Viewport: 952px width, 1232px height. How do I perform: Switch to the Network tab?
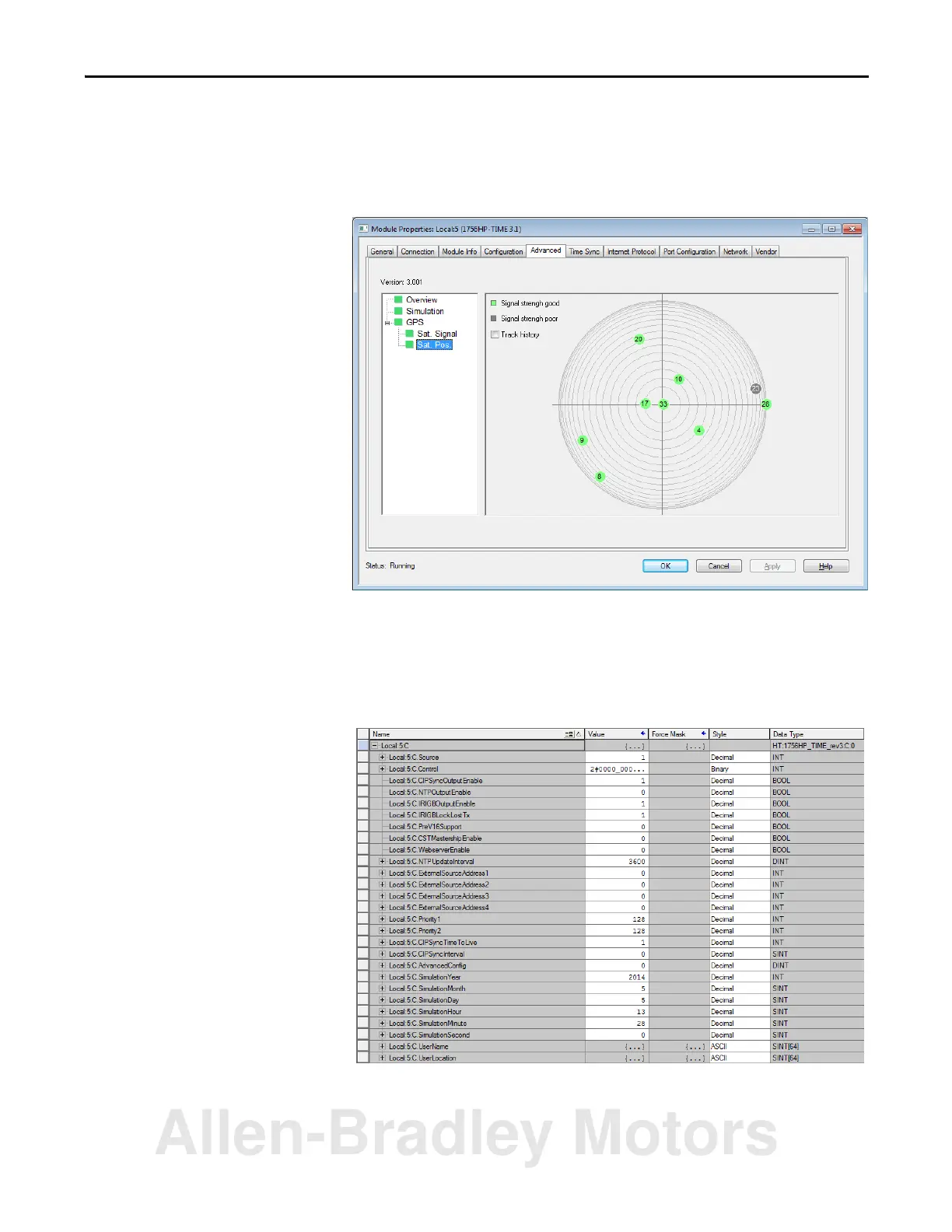point(735,252)
